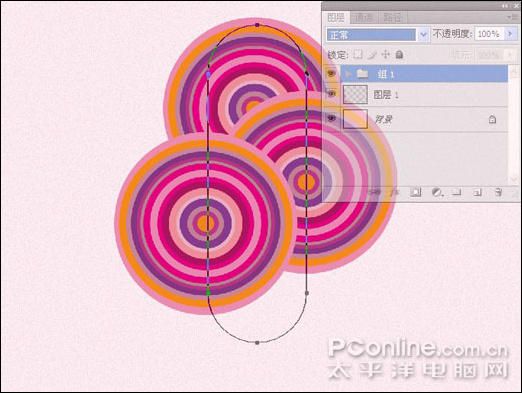The height and width of the screenshot is (393, 522).
Task: Switch to the 图层 tab
Action: tap(336, 17)
